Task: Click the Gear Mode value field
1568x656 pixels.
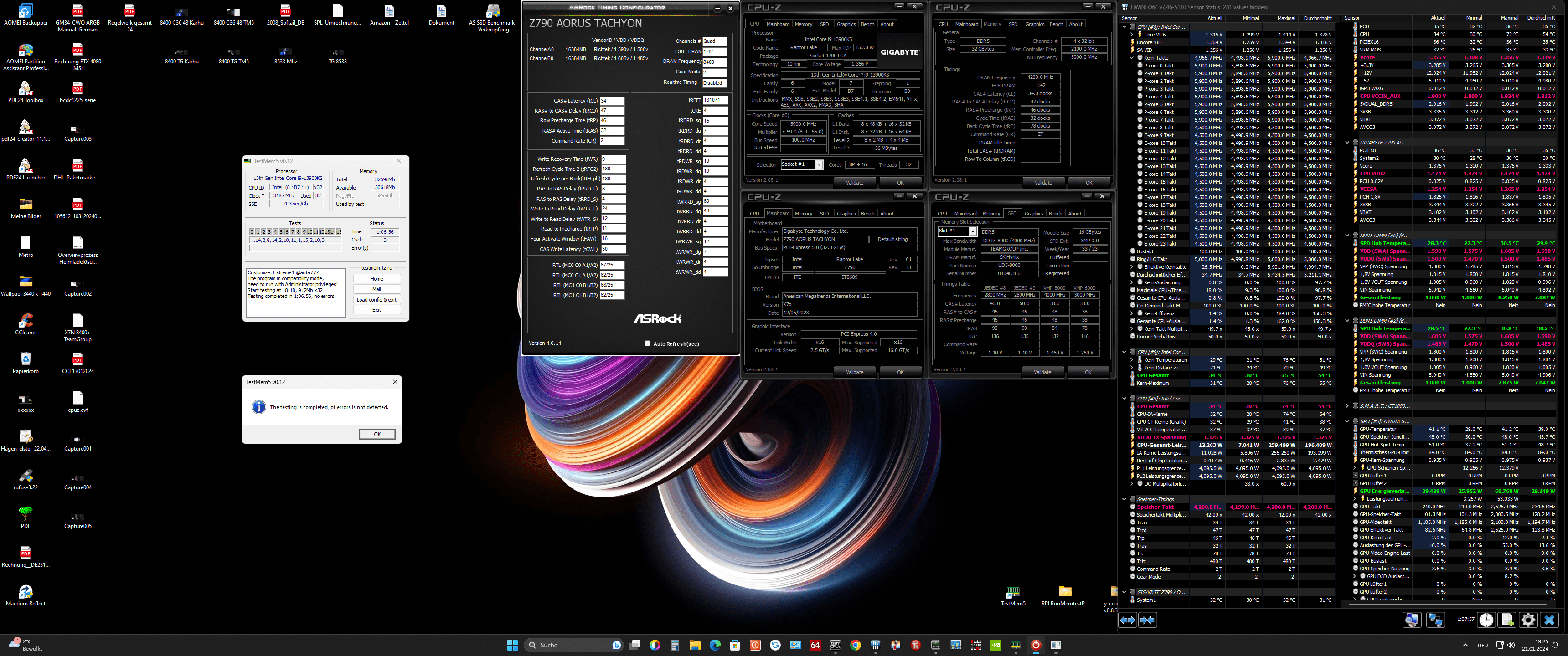Action: pyautogui.click(x=715, y=72)
